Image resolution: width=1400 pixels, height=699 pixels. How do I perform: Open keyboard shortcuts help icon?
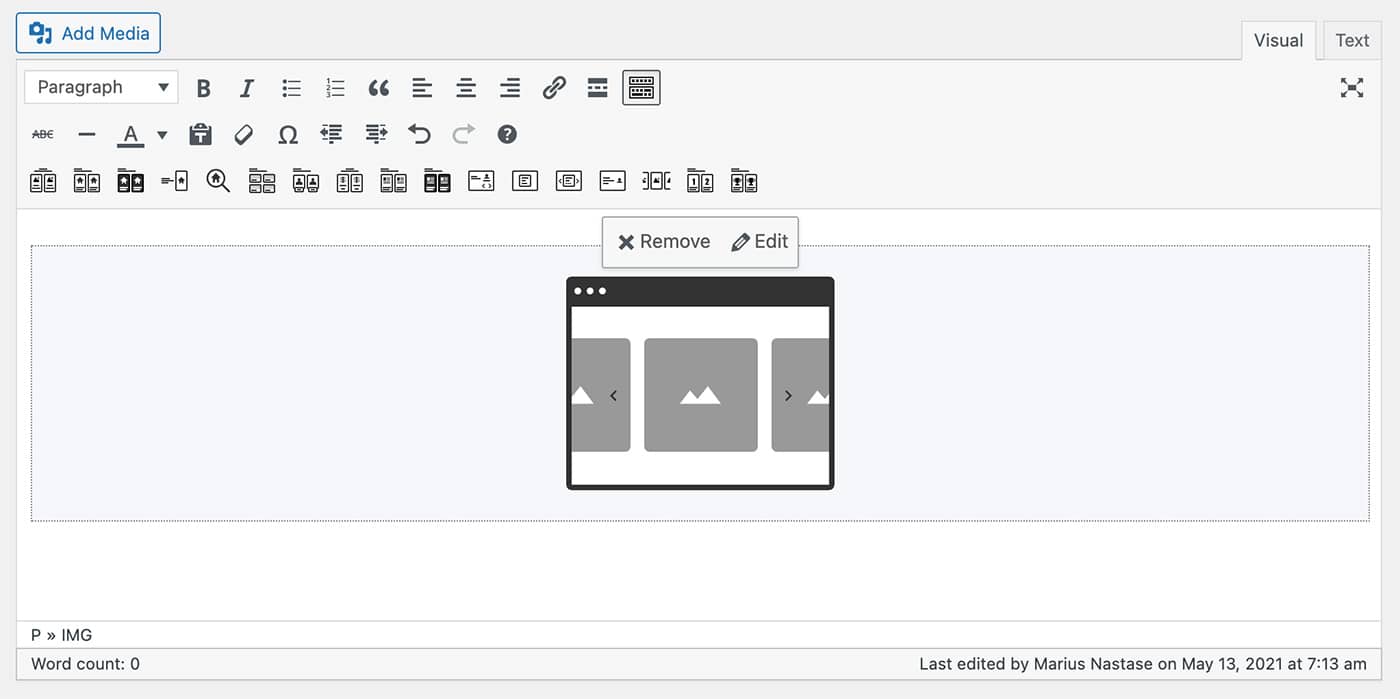[x=507, y=134]
